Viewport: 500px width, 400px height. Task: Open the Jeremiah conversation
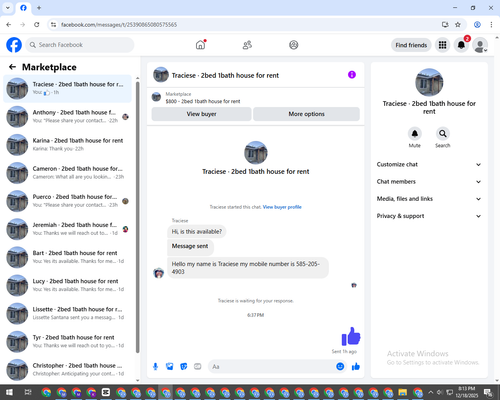(68, 229)
